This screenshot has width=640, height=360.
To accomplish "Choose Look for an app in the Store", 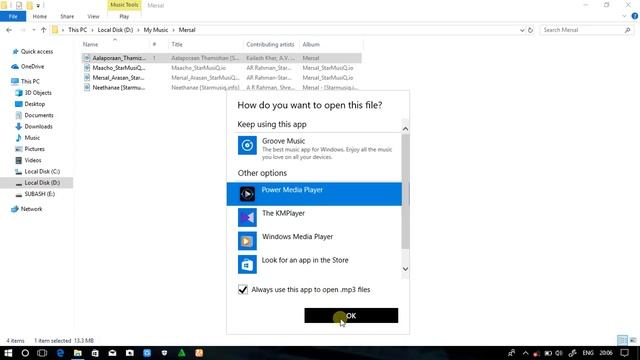I will [314, 264].
